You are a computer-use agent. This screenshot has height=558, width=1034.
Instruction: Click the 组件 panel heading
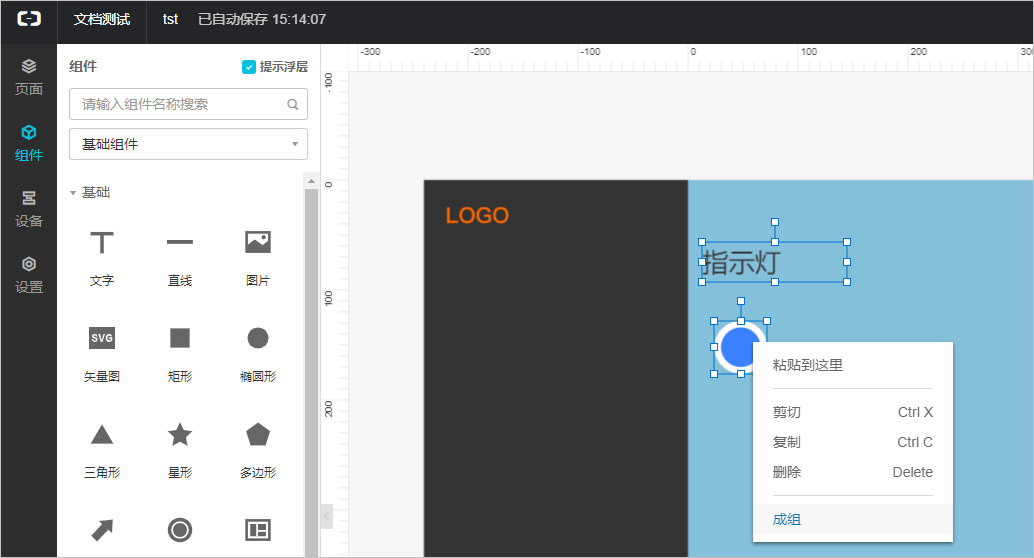83,66
